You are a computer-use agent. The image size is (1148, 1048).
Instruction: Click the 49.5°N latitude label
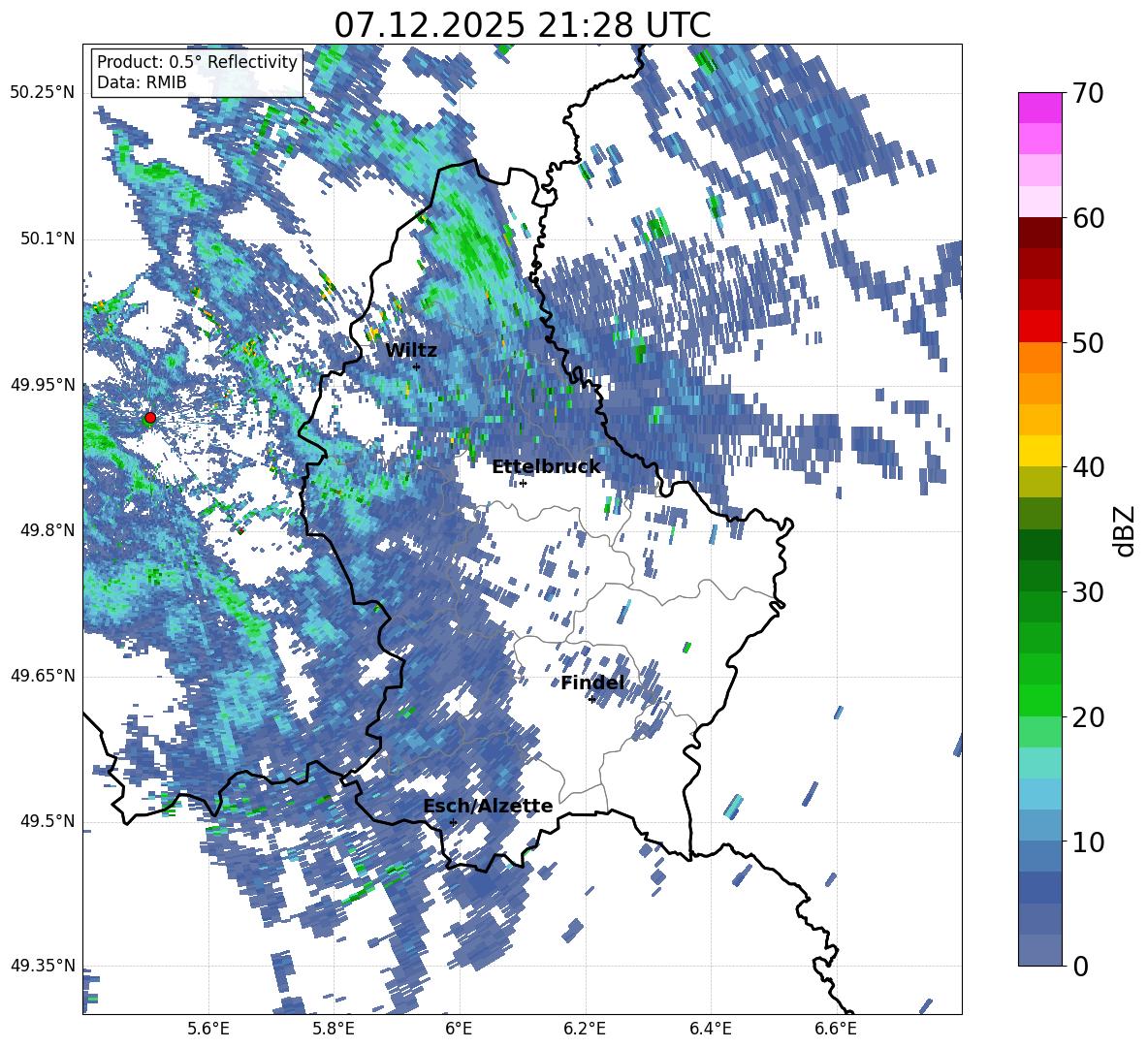(x=48, y=821)
